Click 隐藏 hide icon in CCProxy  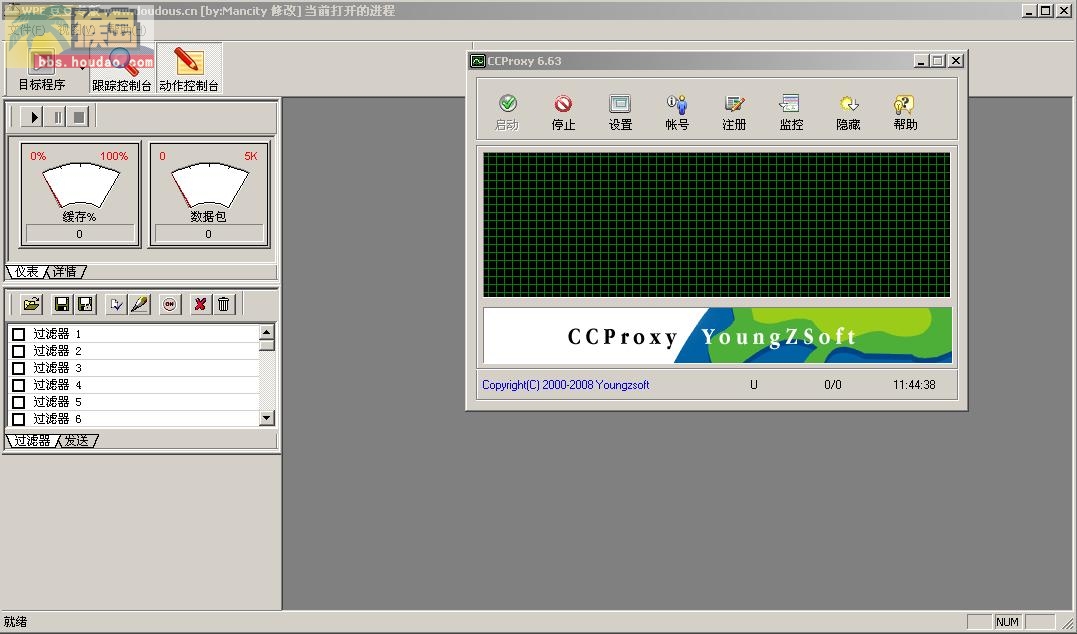[848, 112]
